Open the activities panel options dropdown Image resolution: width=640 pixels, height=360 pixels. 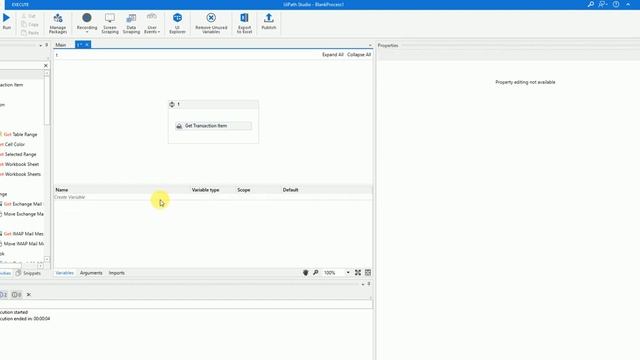click(40, 45)
